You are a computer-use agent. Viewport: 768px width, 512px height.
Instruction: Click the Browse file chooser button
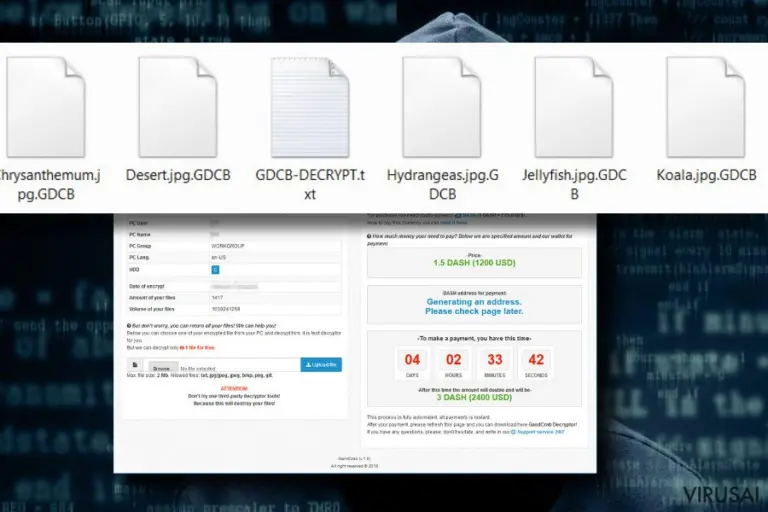pos(161,368)
